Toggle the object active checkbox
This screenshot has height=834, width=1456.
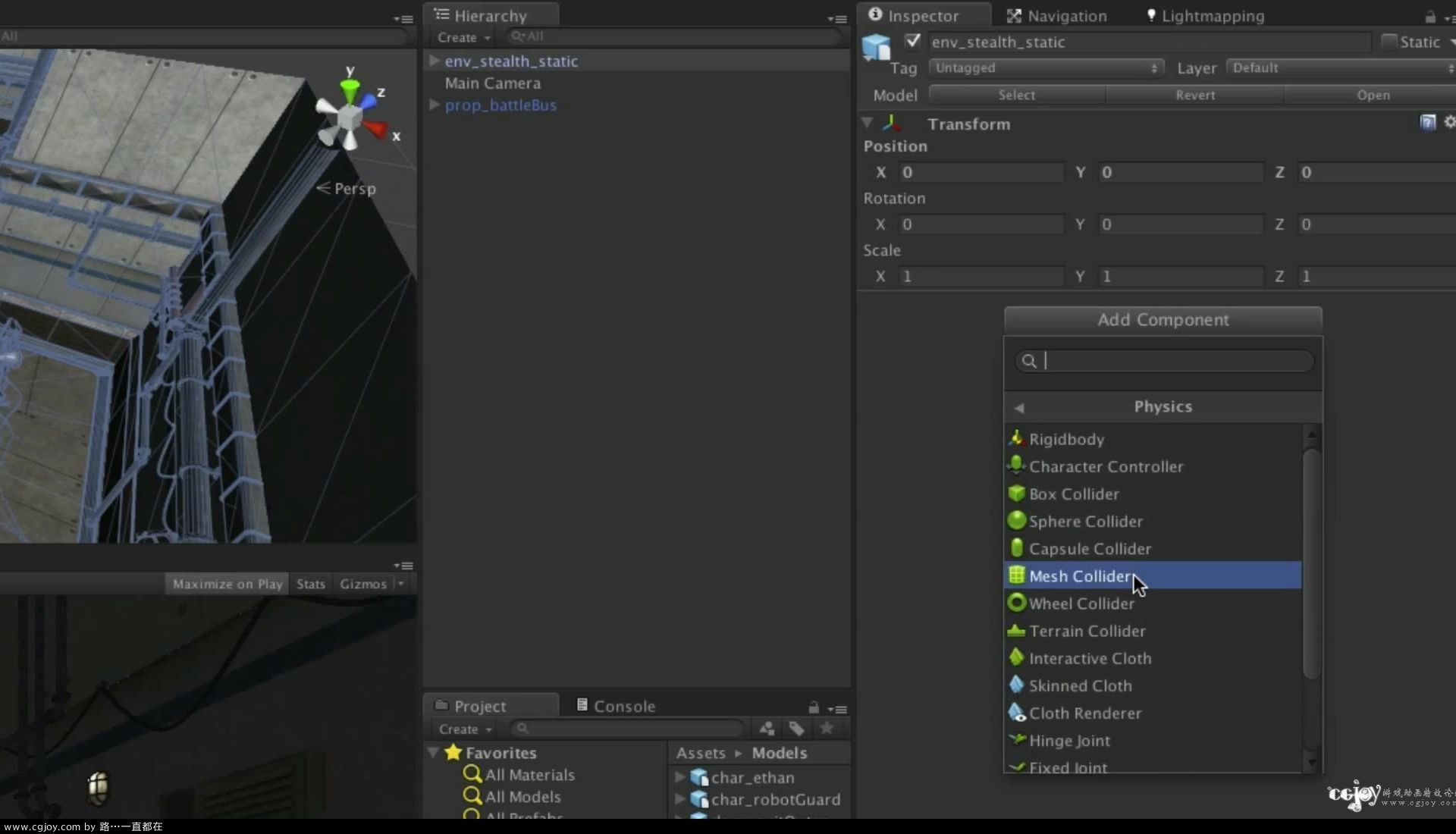click(912, 41)
